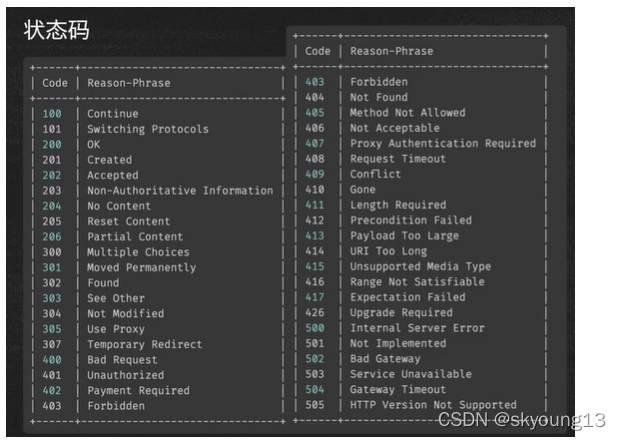Select the 301 Moved Permanently entry
621x440 pixels.
click(158, 267)
